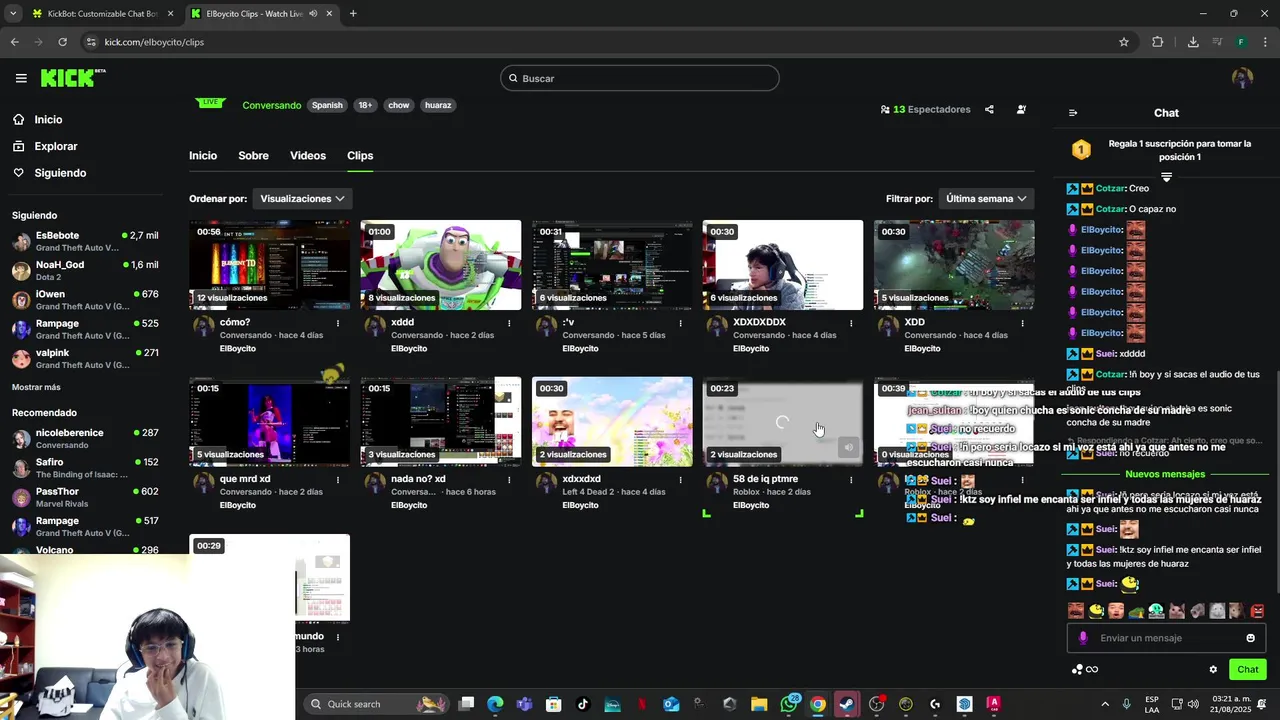This screenshot has width=1280, height=720.
Task: Show hidden system tray icons chevron
Action: 1105,704
